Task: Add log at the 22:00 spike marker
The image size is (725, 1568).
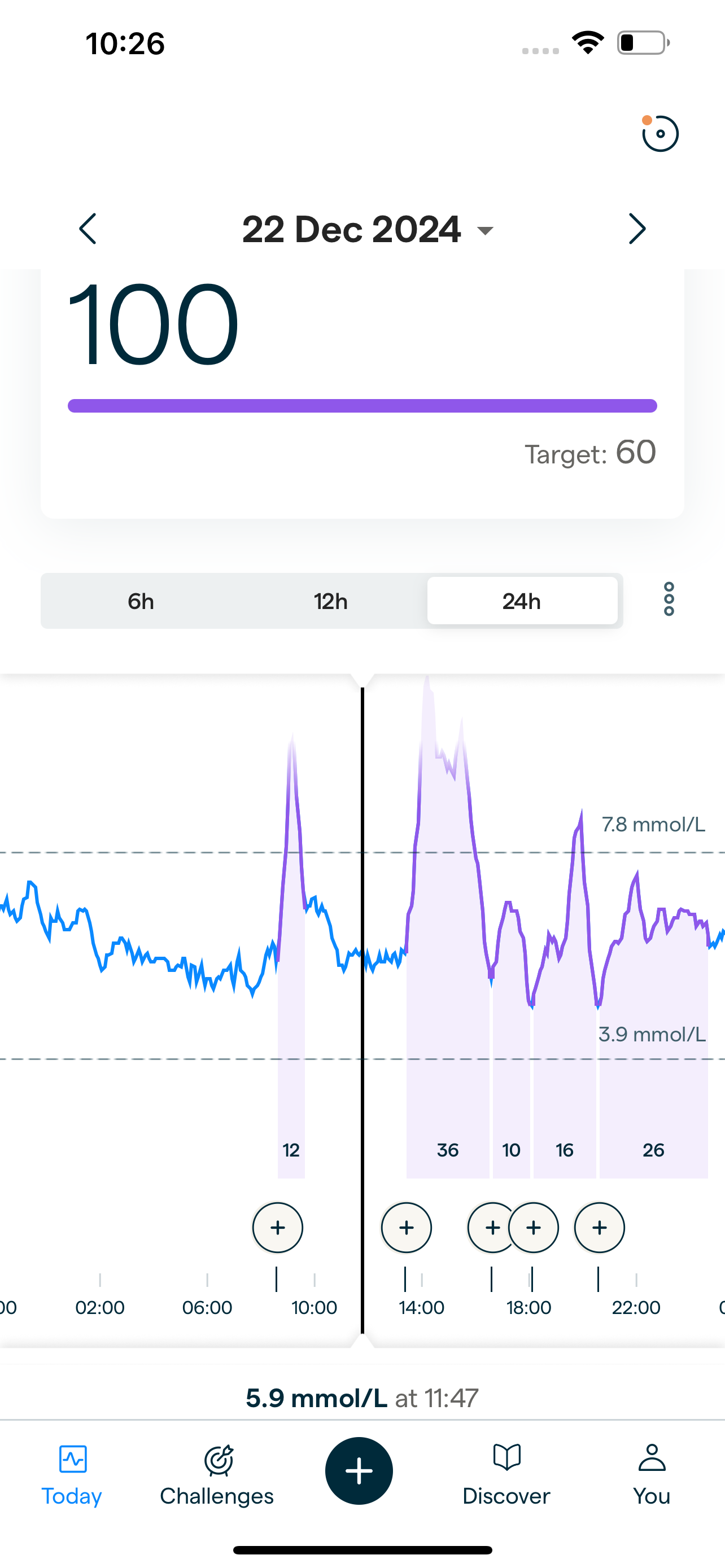Action: [599, 1228]
